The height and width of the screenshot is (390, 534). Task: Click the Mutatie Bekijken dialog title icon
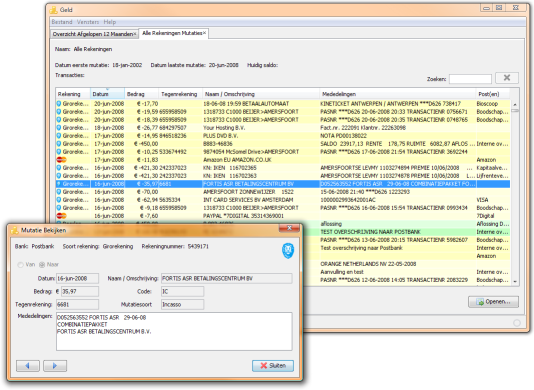15,231
